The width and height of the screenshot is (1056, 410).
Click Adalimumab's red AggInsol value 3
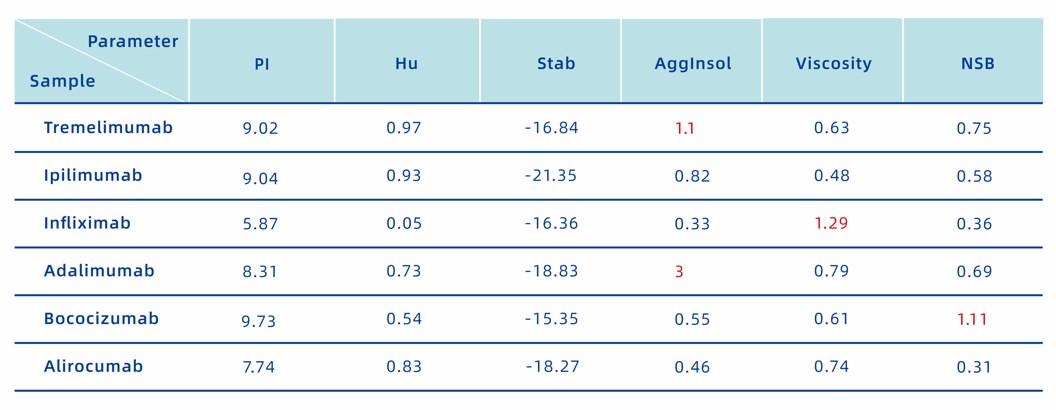679,272
